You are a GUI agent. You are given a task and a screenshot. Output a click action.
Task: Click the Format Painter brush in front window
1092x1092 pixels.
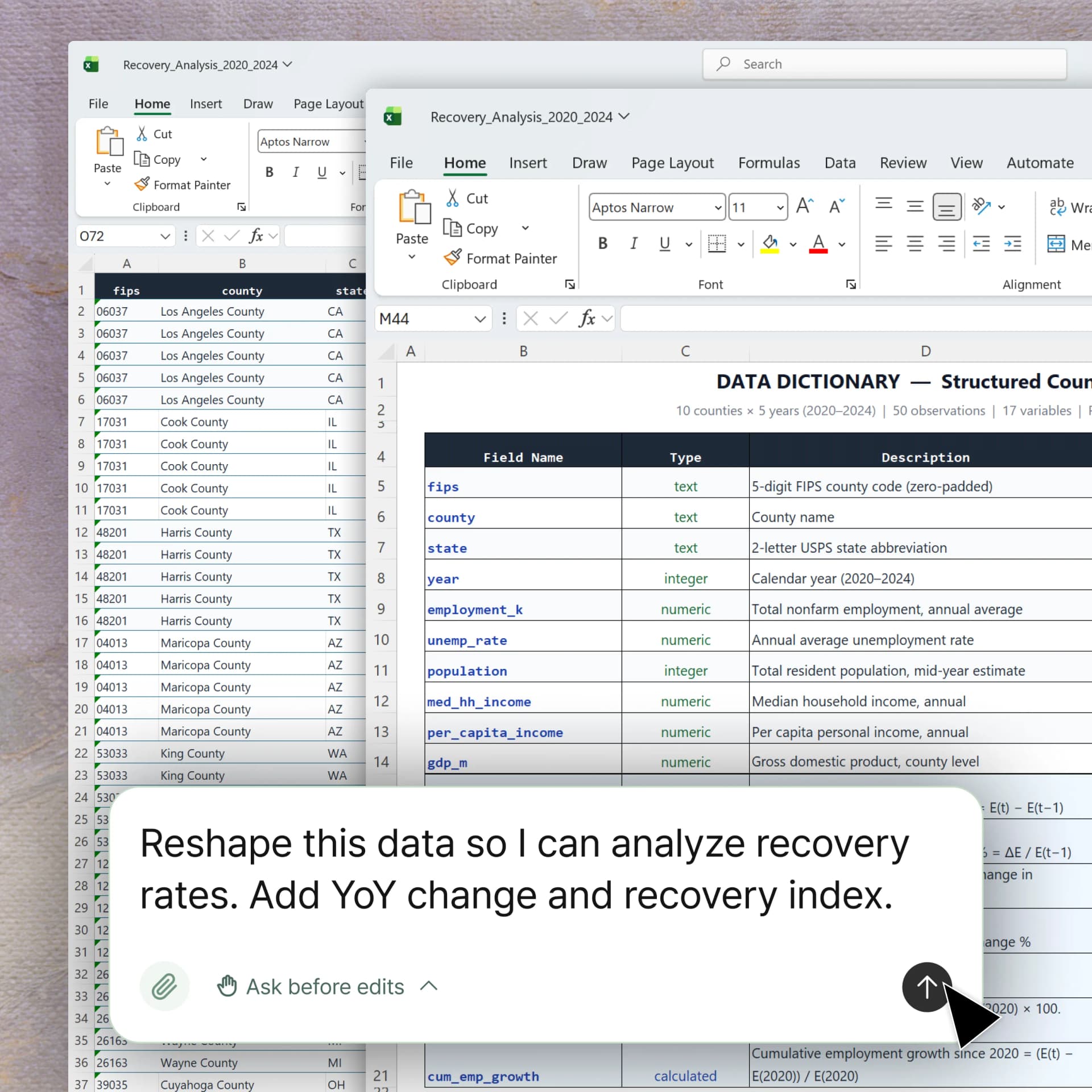(453, 258)
